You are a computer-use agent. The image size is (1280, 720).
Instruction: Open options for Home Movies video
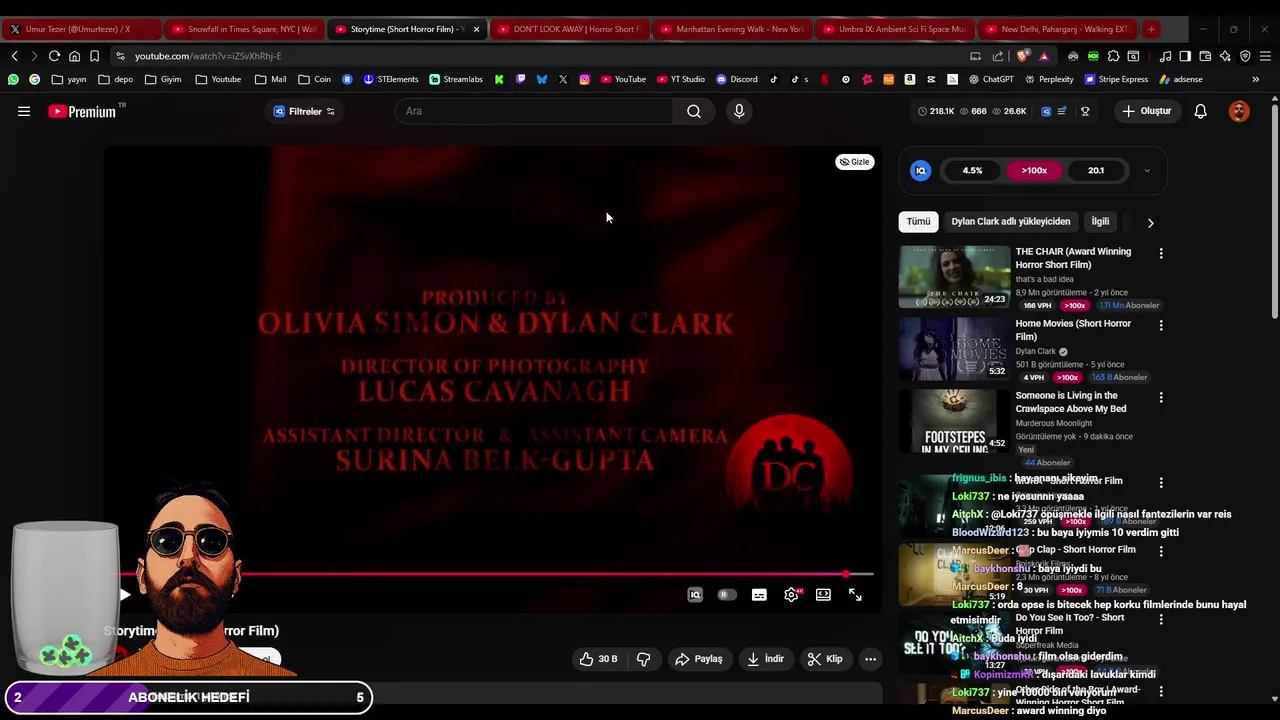click(1161, 326)
